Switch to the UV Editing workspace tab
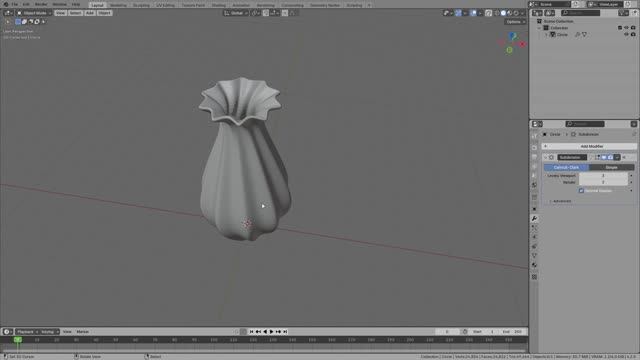 point(165,5)
